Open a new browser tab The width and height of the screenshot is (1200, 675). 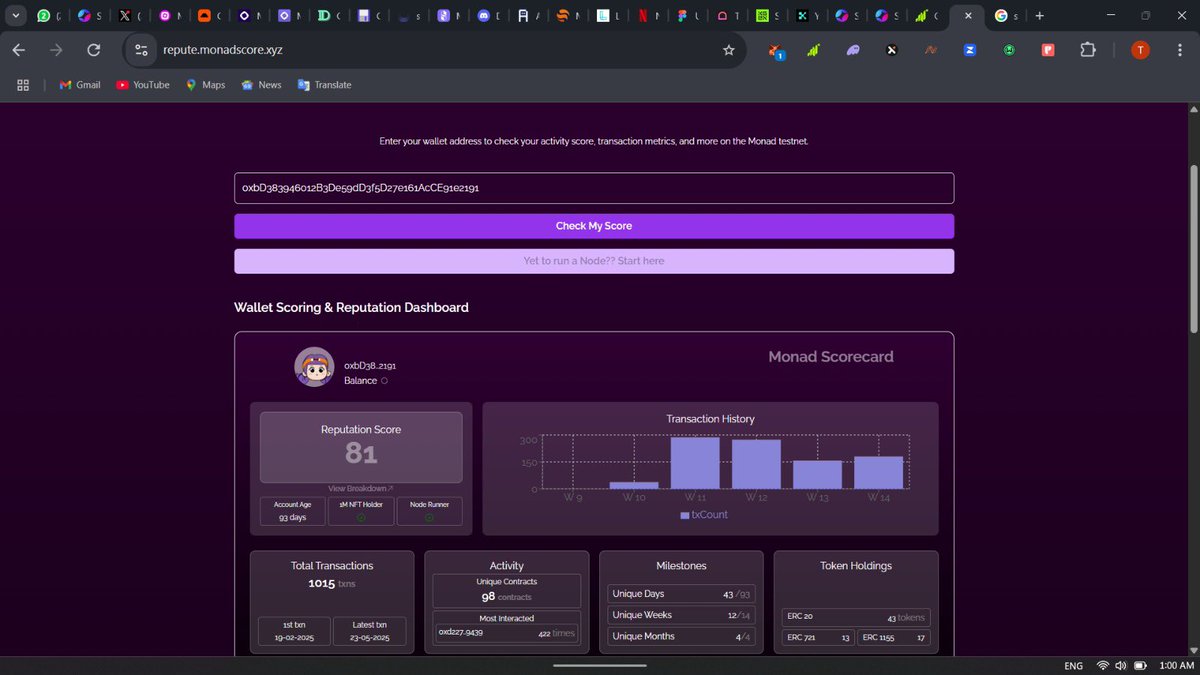click(1040, 16)
